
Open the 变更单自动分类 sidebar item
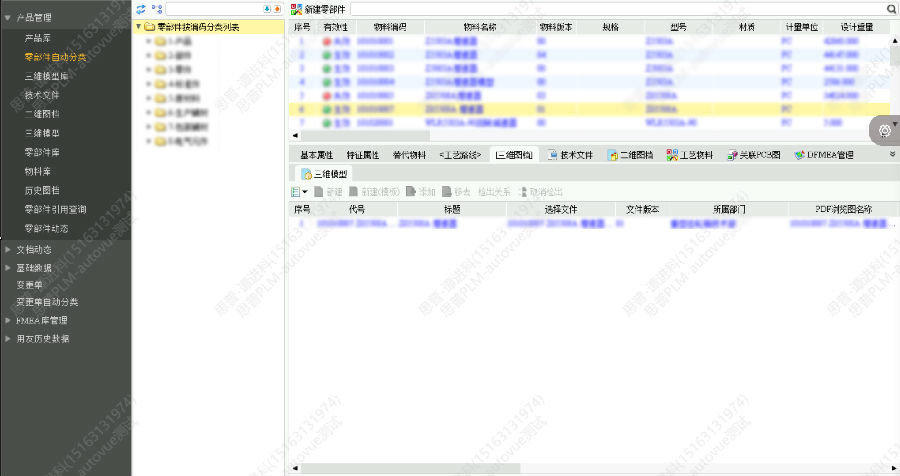47,301
